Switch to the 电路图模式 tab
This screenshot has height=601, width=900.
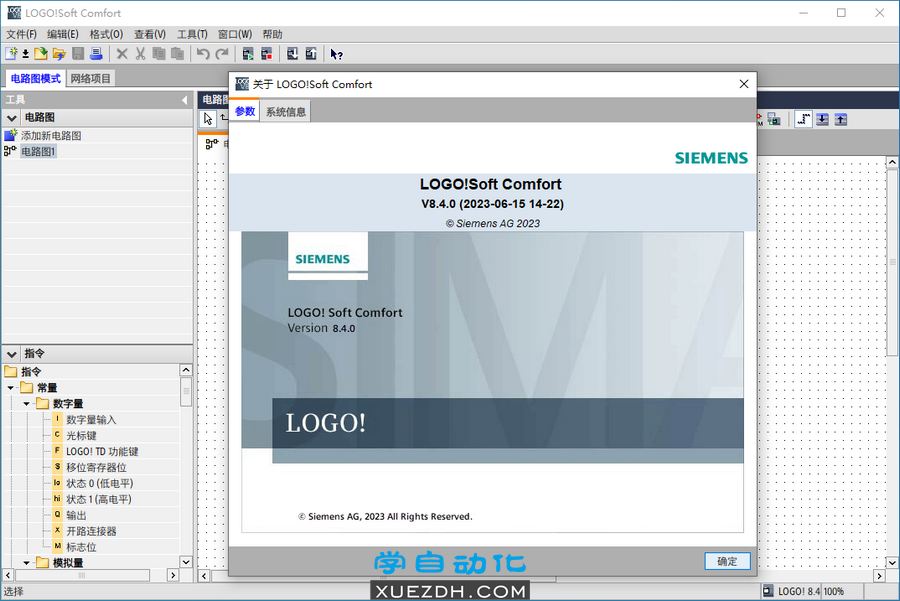click(x=36, y=78)
